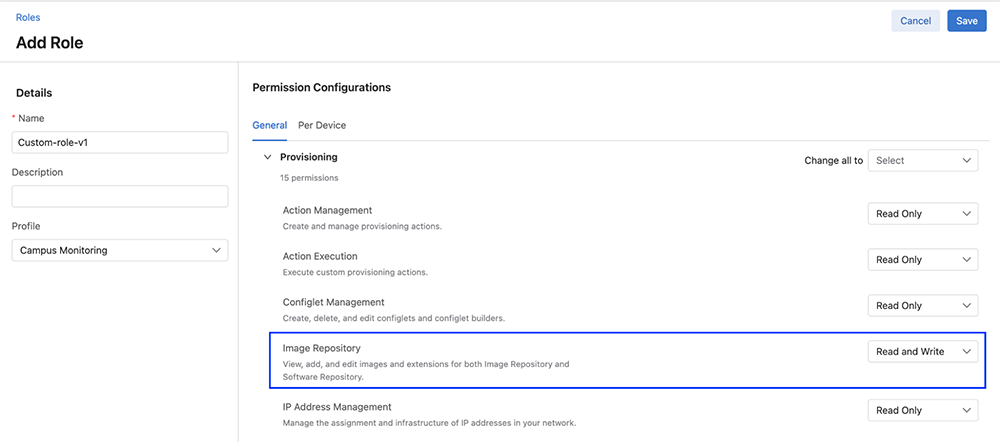Click the Image Repository description text
1000x442 pixels.
(x=426, y=371)
